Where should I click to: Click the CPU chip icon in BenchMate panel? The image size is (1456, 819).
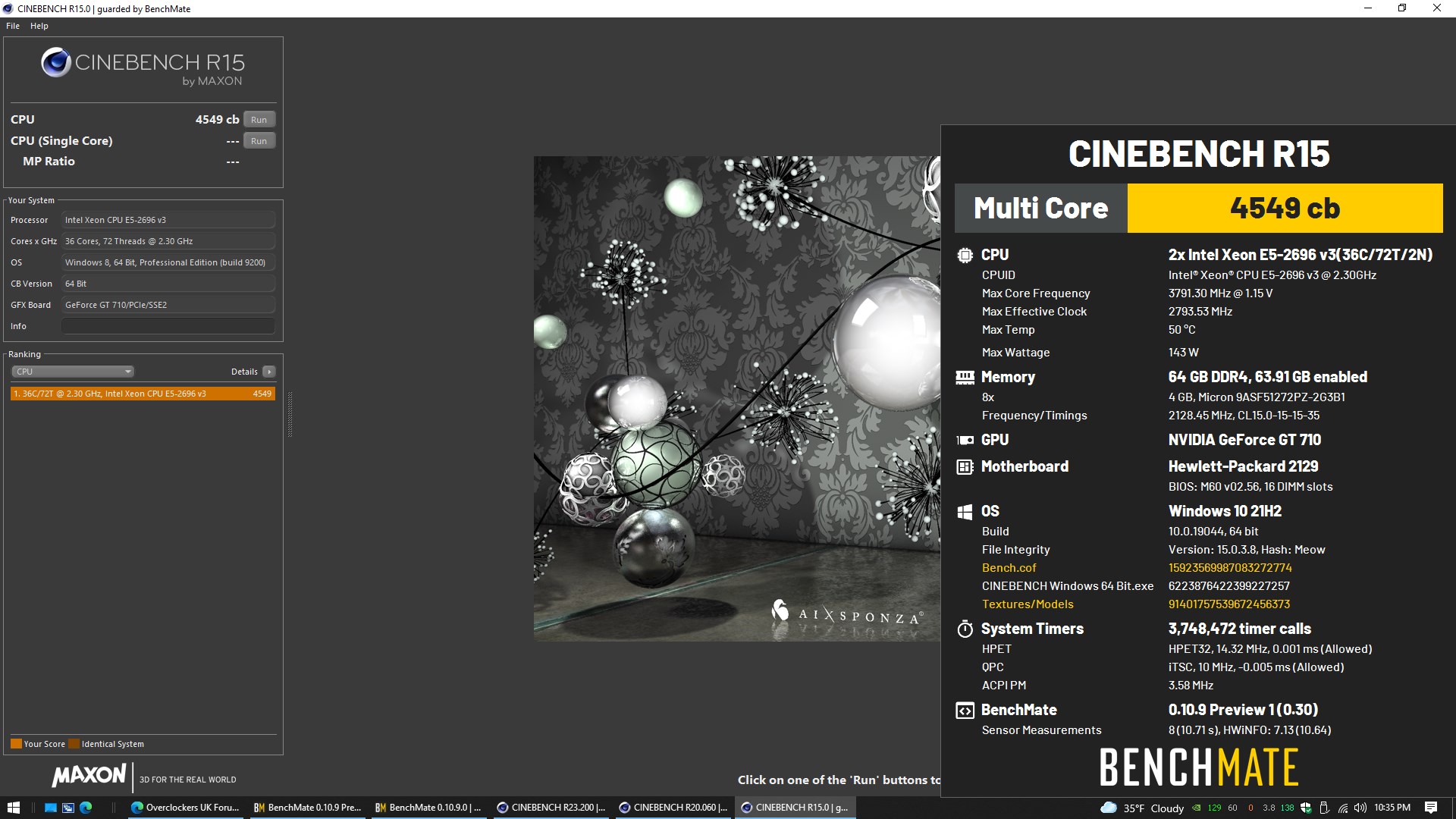965,256
